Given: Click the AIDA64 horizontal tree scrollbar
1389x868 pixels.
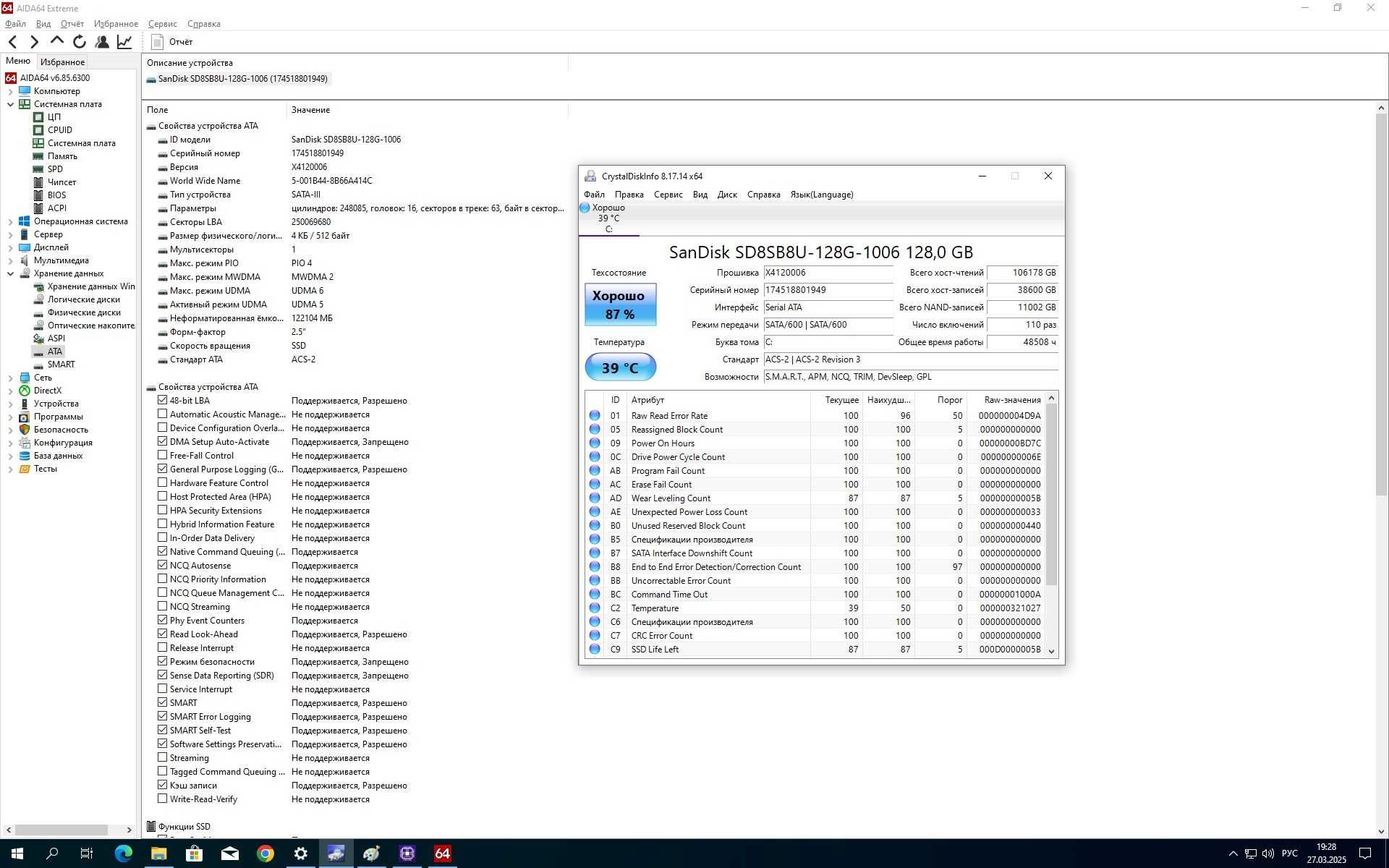Looking at the screenshot, I should tap(61, 830).
